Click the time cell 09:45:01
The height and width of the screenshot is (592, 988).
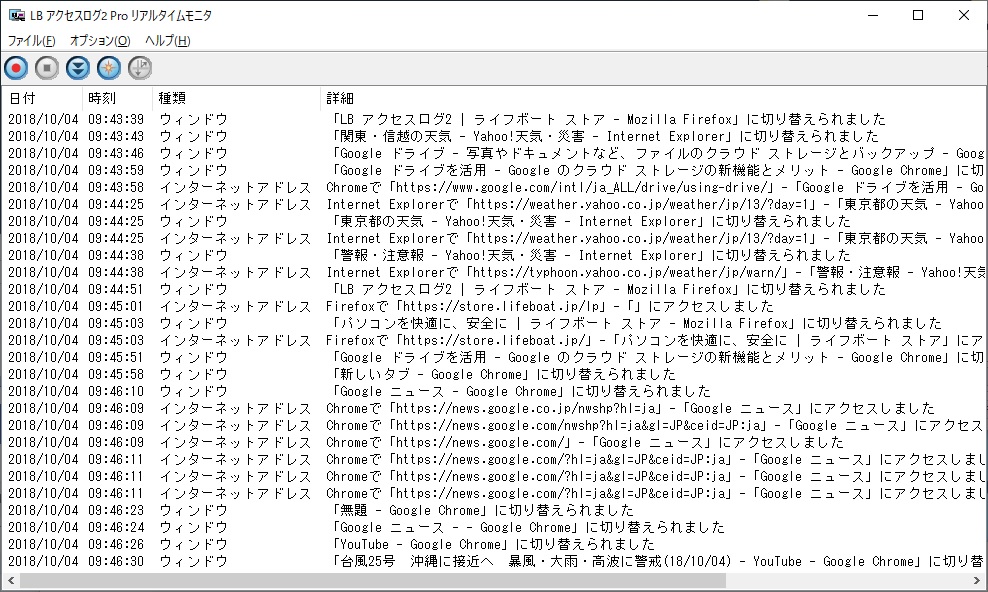pos(116,306)
